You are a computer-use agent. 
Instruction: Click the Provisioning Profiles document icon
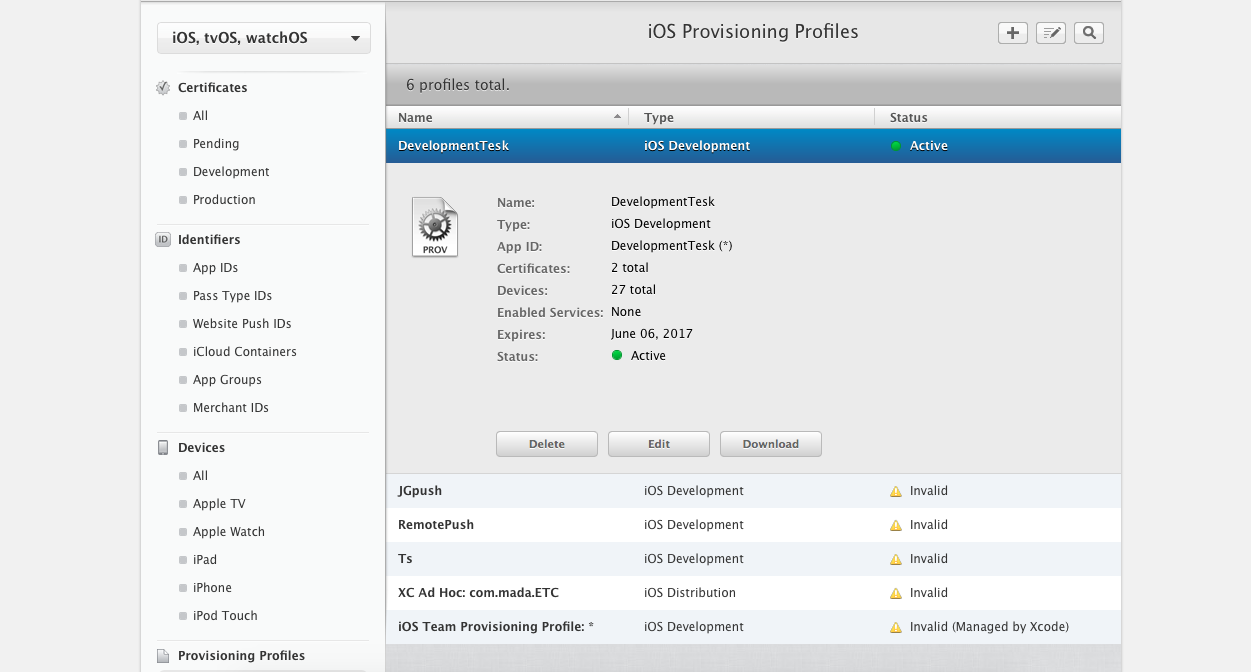click(x=163, y=656)
